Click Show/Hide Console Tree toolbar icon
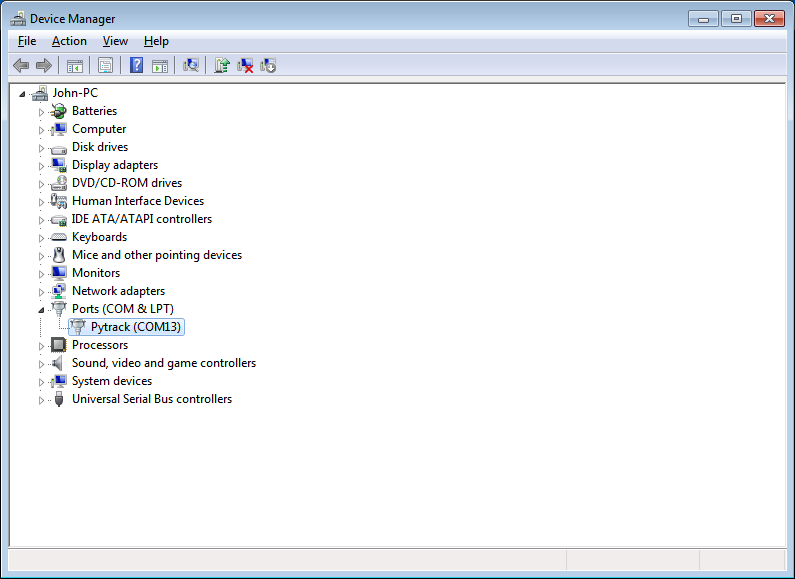This screenshot has width=795, height=579. tap(74, 65)
